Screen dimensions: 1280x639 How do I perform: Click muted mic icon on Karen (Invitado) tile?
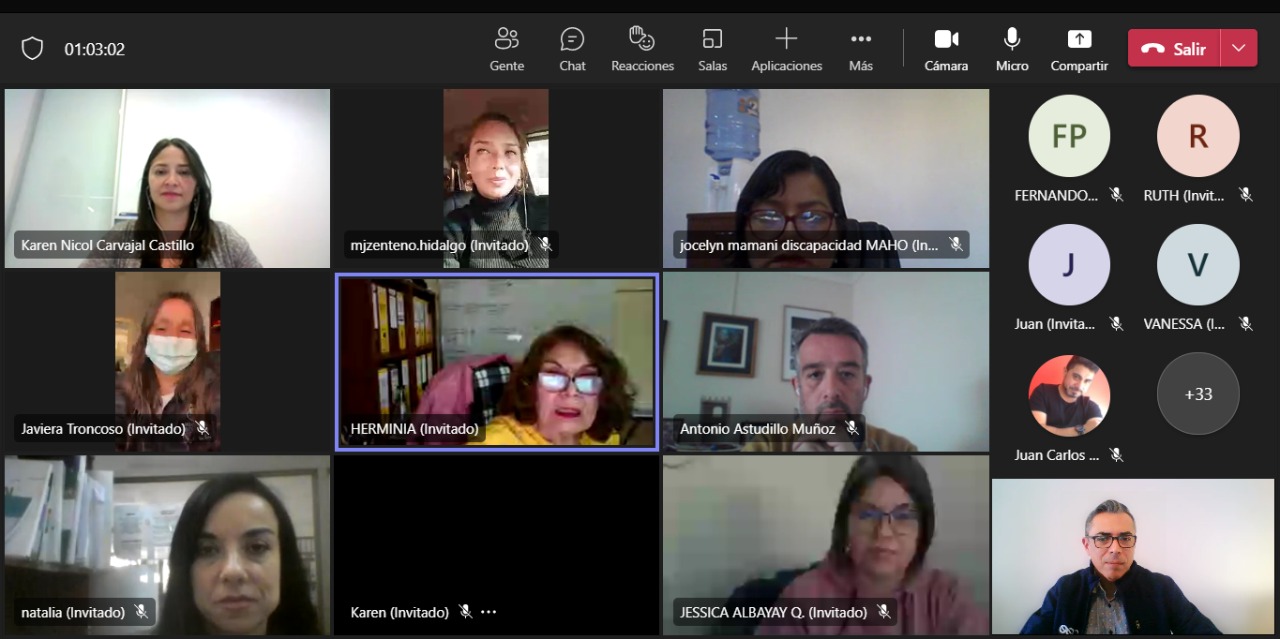[x=465, y=611]
